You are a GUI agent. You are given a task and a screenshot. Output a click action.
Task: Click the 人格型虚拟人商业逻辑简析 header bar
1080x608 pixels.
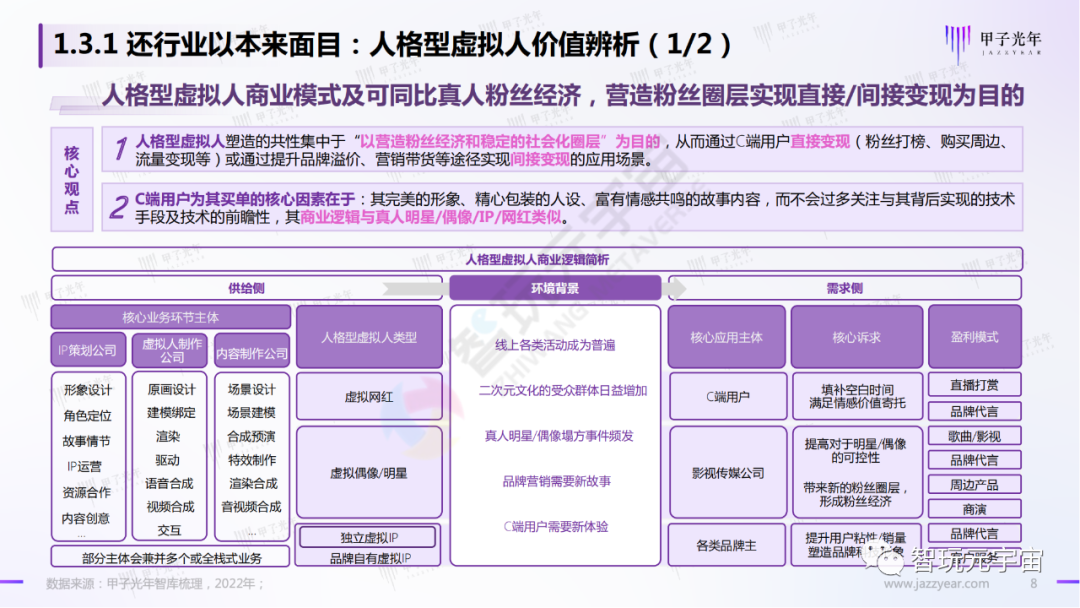(537, 260)
